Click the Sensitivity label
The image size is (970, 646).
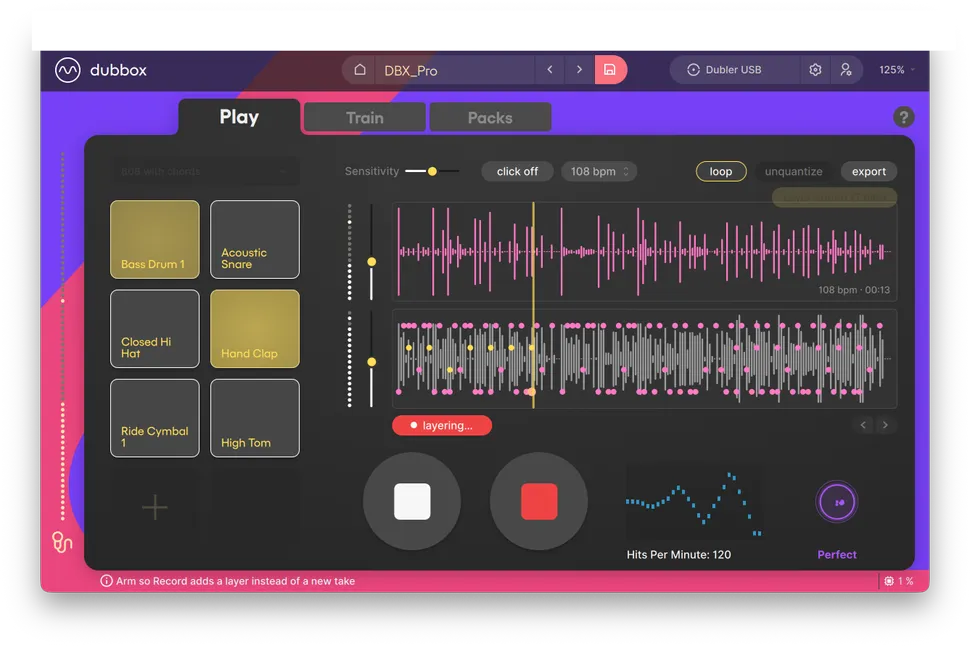pos(372,171)
